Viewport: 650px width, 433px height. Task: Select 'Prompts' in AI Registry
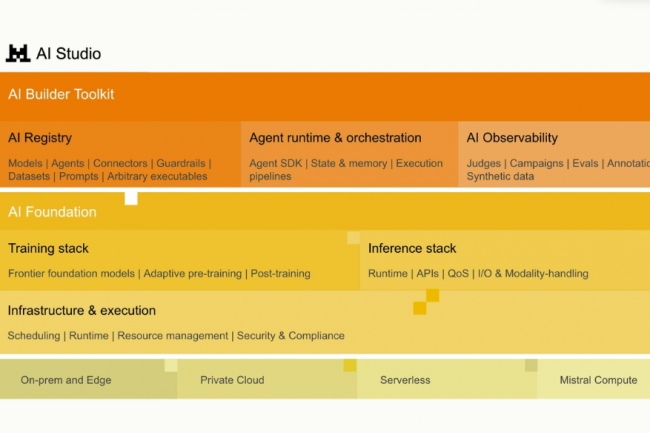79,176
